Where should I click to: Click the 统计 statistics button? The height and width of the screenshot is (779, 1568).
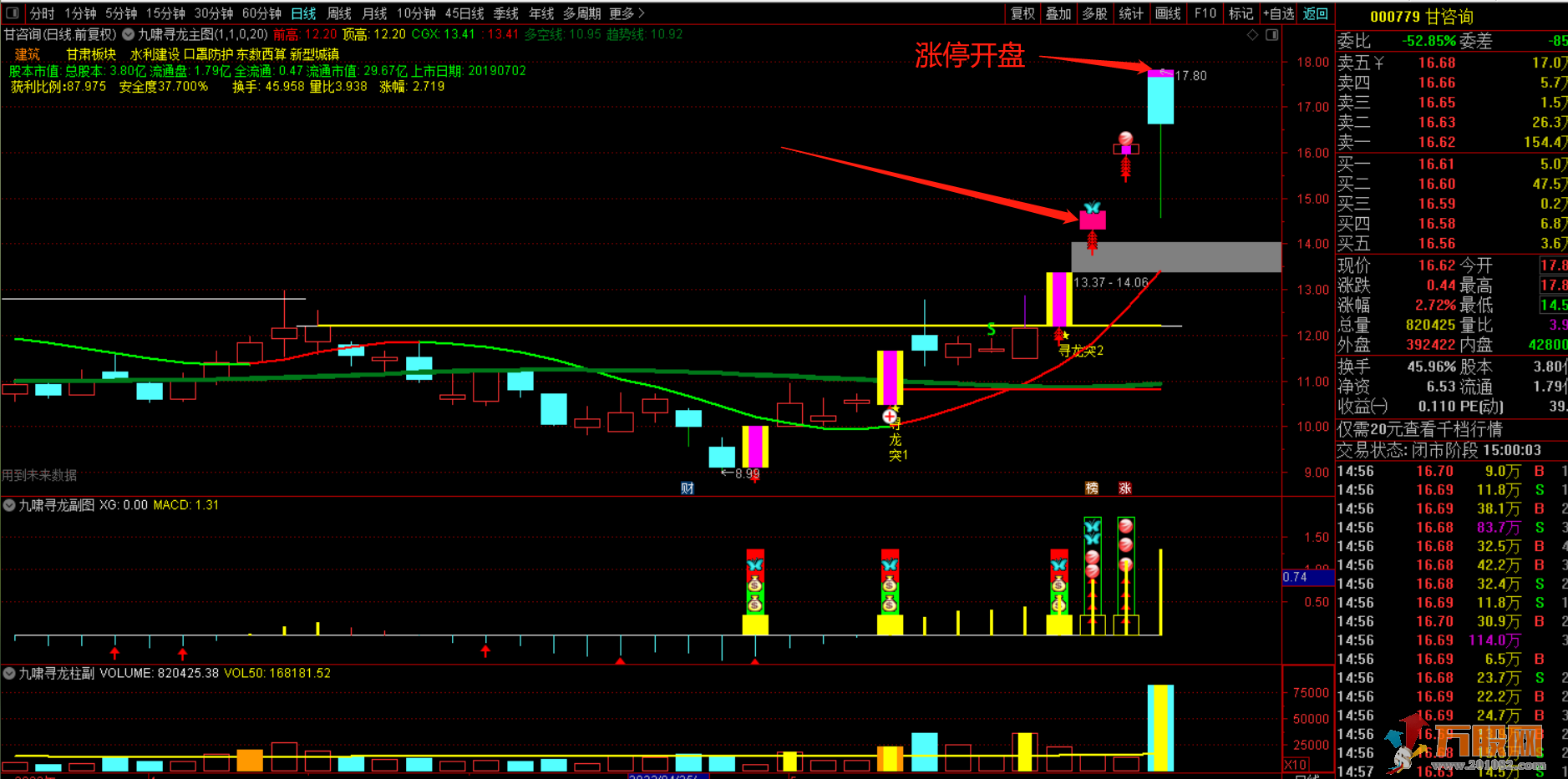(1131, 13)
